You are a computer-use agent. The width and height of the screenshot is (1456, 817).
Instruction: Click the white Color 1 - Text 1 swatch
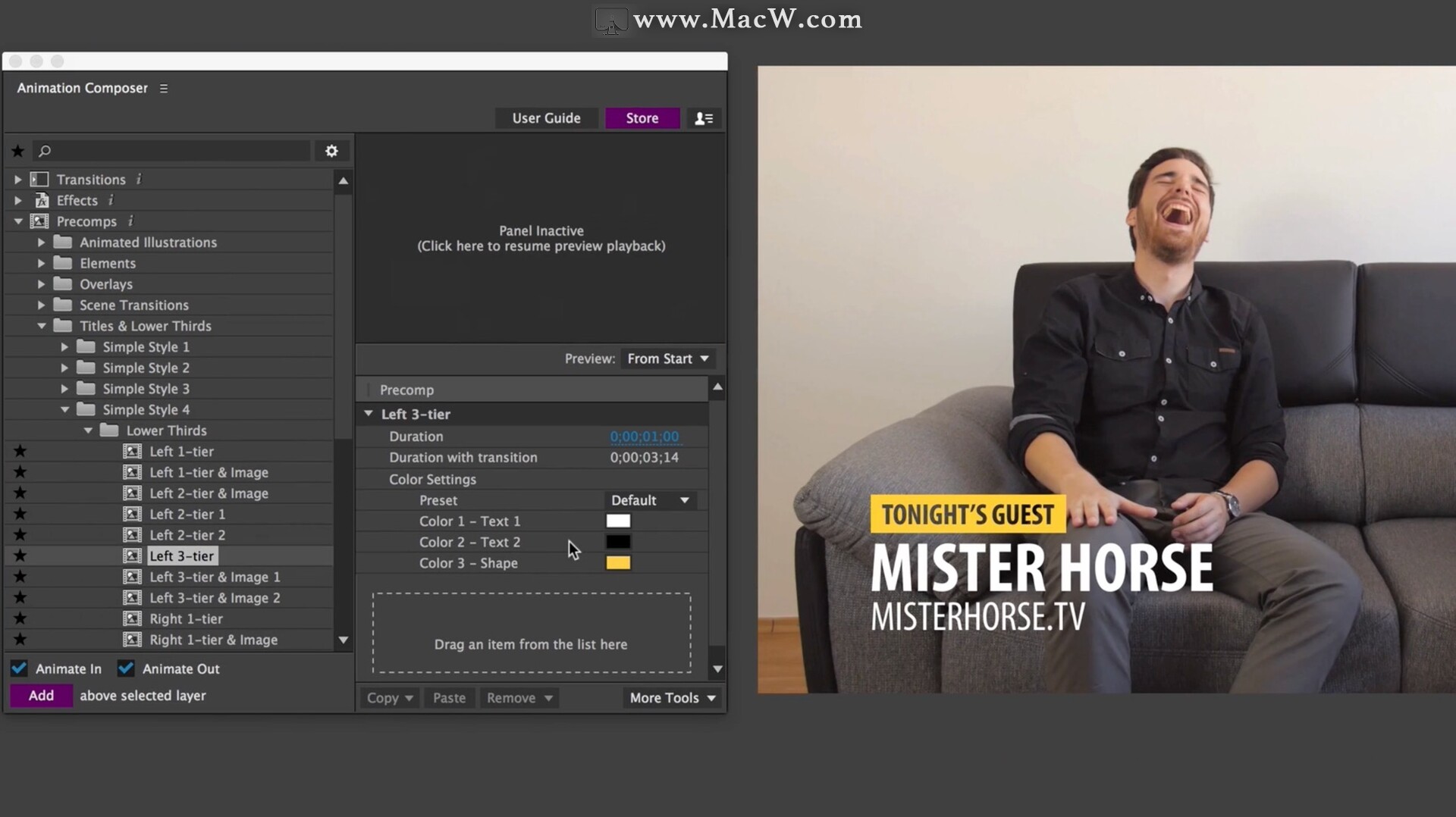618,521
